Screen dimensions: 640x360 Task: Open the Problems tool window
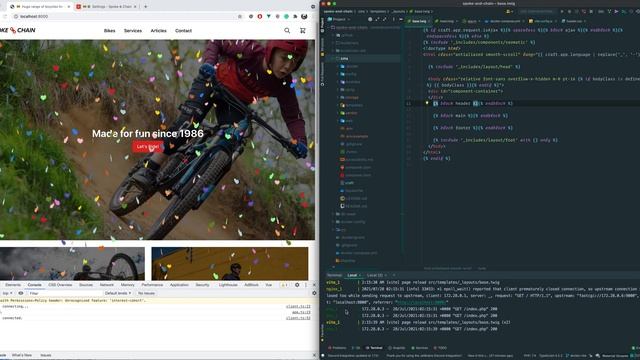pyautogui.click(x=337, y=348)
